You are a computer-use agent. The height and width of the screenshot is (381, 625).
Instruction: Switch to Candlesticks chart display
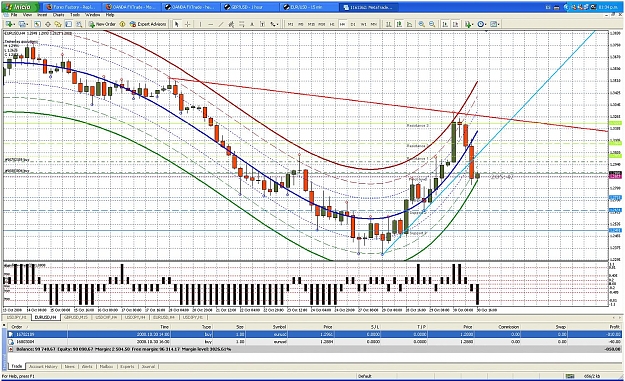click(x=399, y=24)
